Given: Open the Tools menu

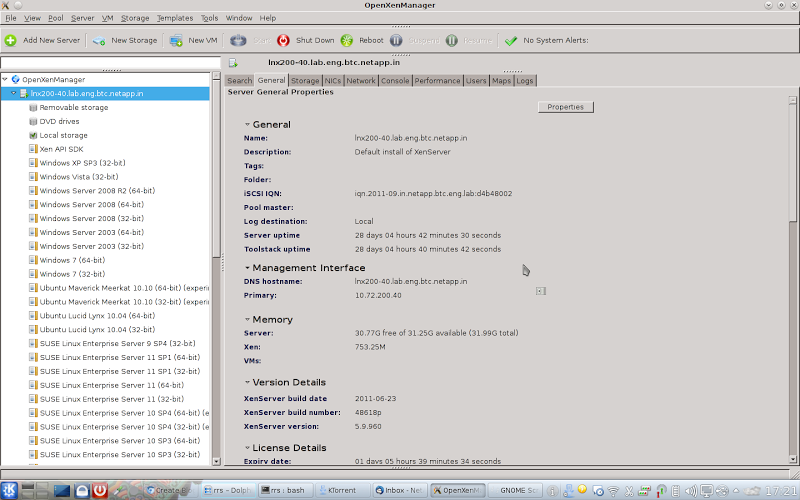Looking at the screenshot, I should [x=209, y=18].
